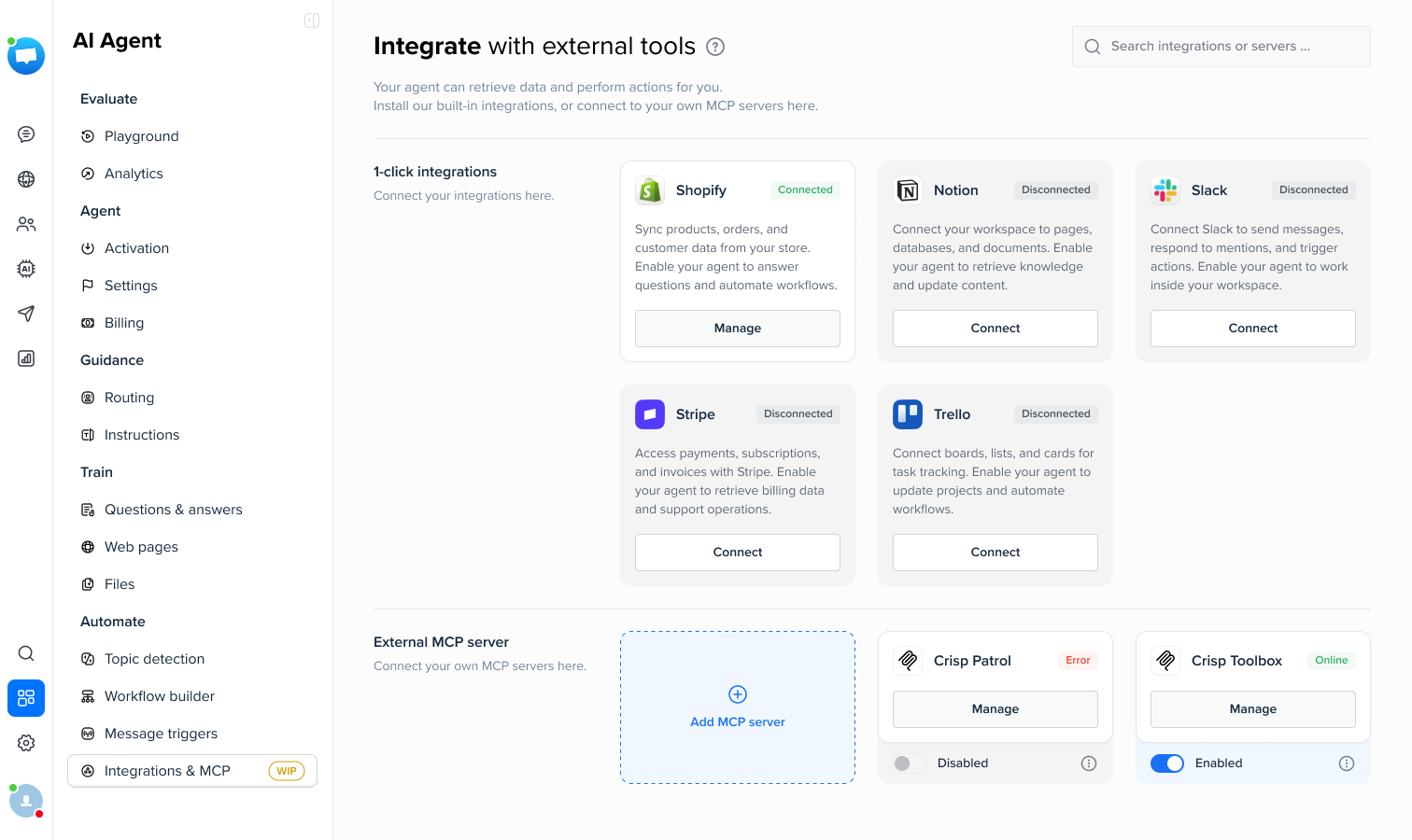Focus the search integrations or servers field
1412x840 pixels.
[1221, 47]
